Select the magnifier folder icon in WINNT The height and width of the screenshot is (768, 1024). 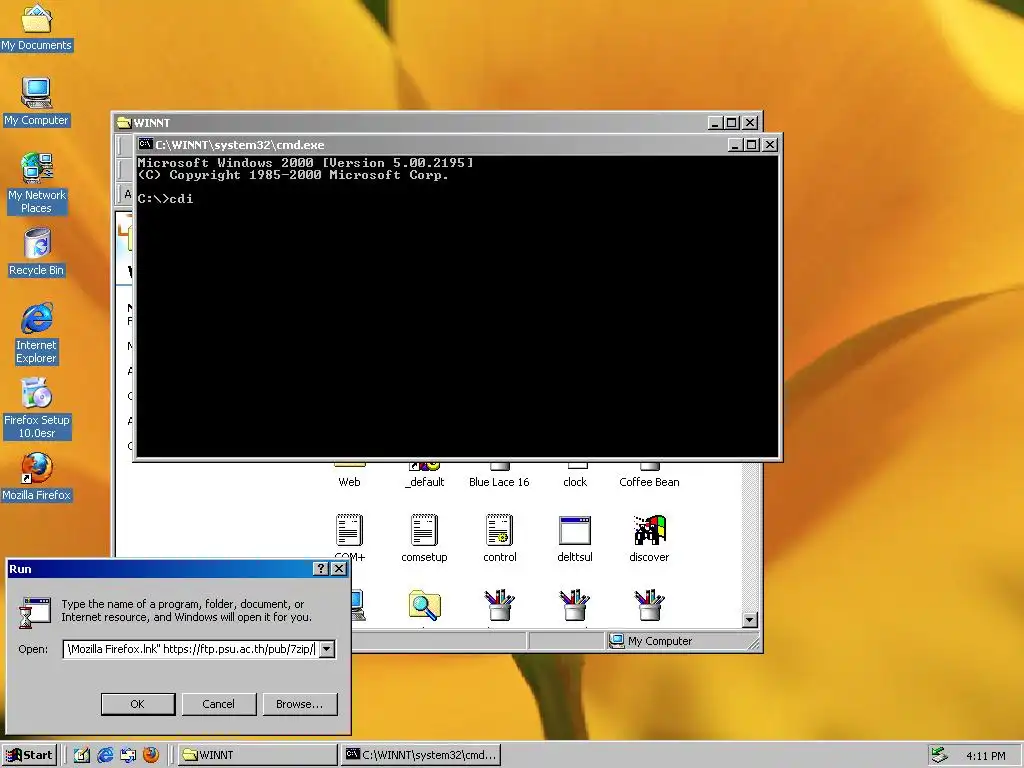click(x=424, y=605)
